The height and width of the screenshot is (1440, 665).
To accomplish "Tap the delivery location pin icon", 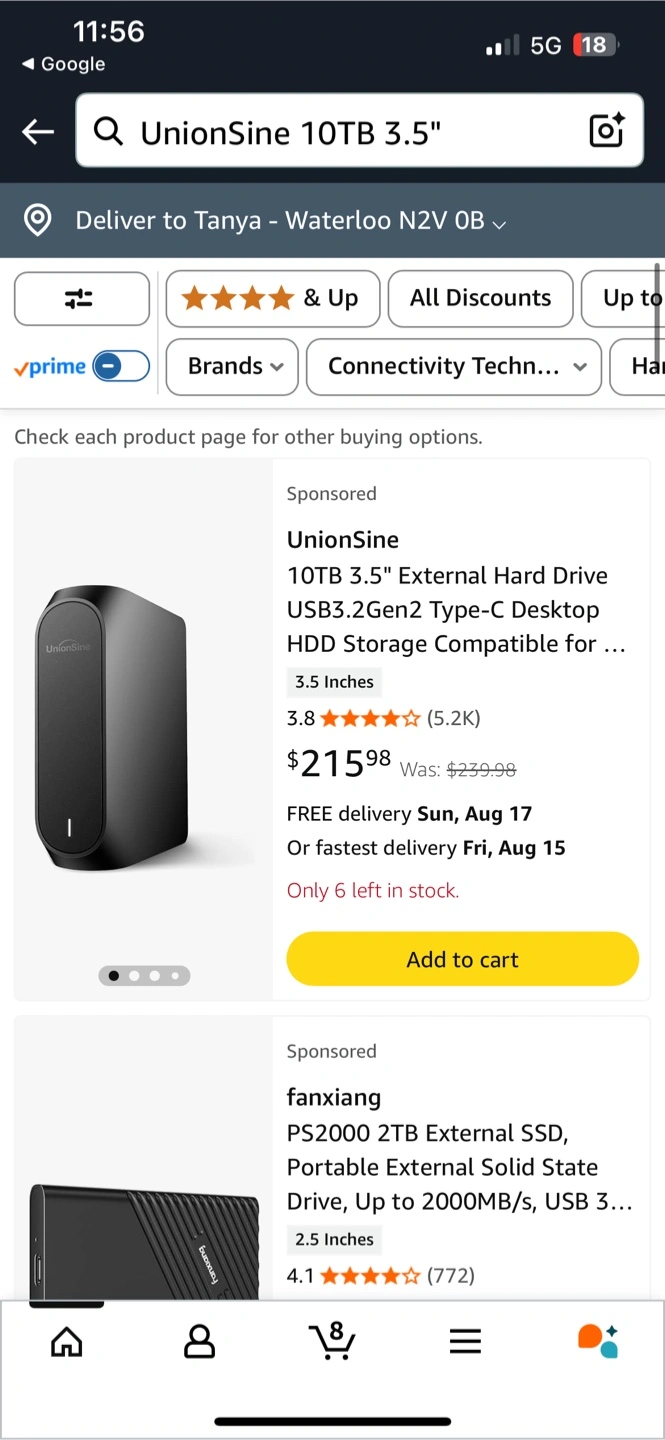I will (38, 221).
